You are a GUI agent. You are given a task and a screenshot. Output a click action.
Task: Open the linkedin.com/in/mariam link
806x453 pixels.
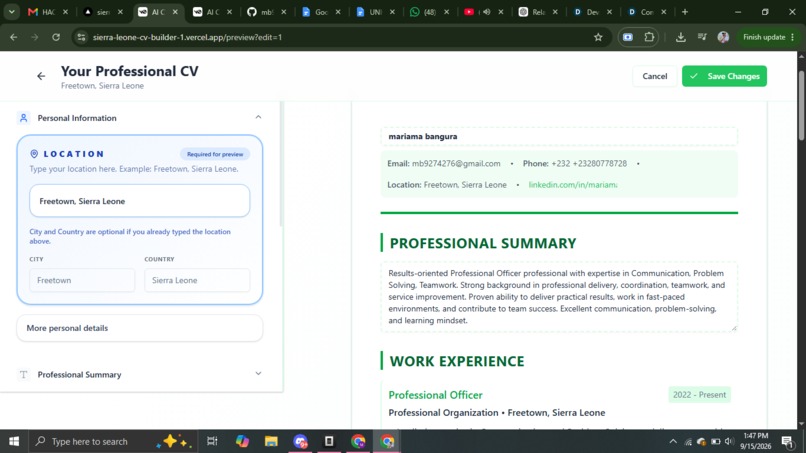tap(573, 185)
